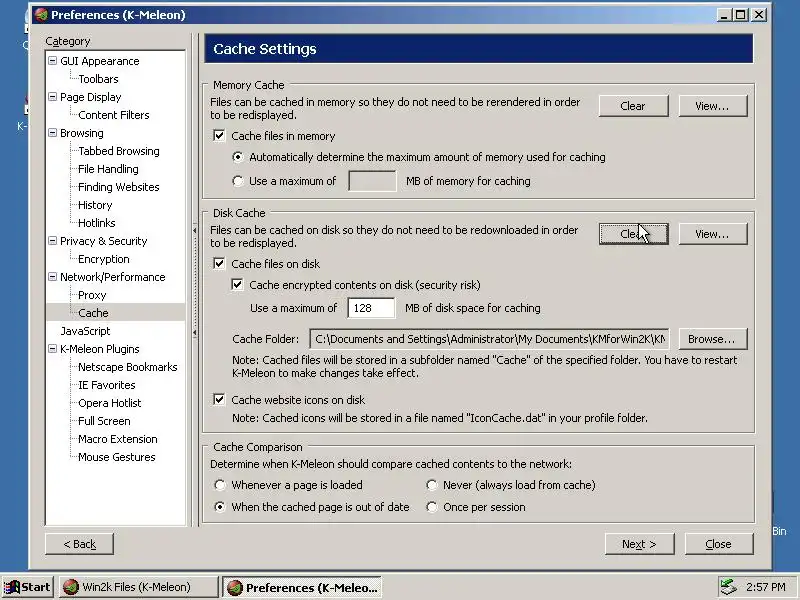Screen dimensions: 800x600
Task: Go to previous page with Back button
Action: [79, 544]
